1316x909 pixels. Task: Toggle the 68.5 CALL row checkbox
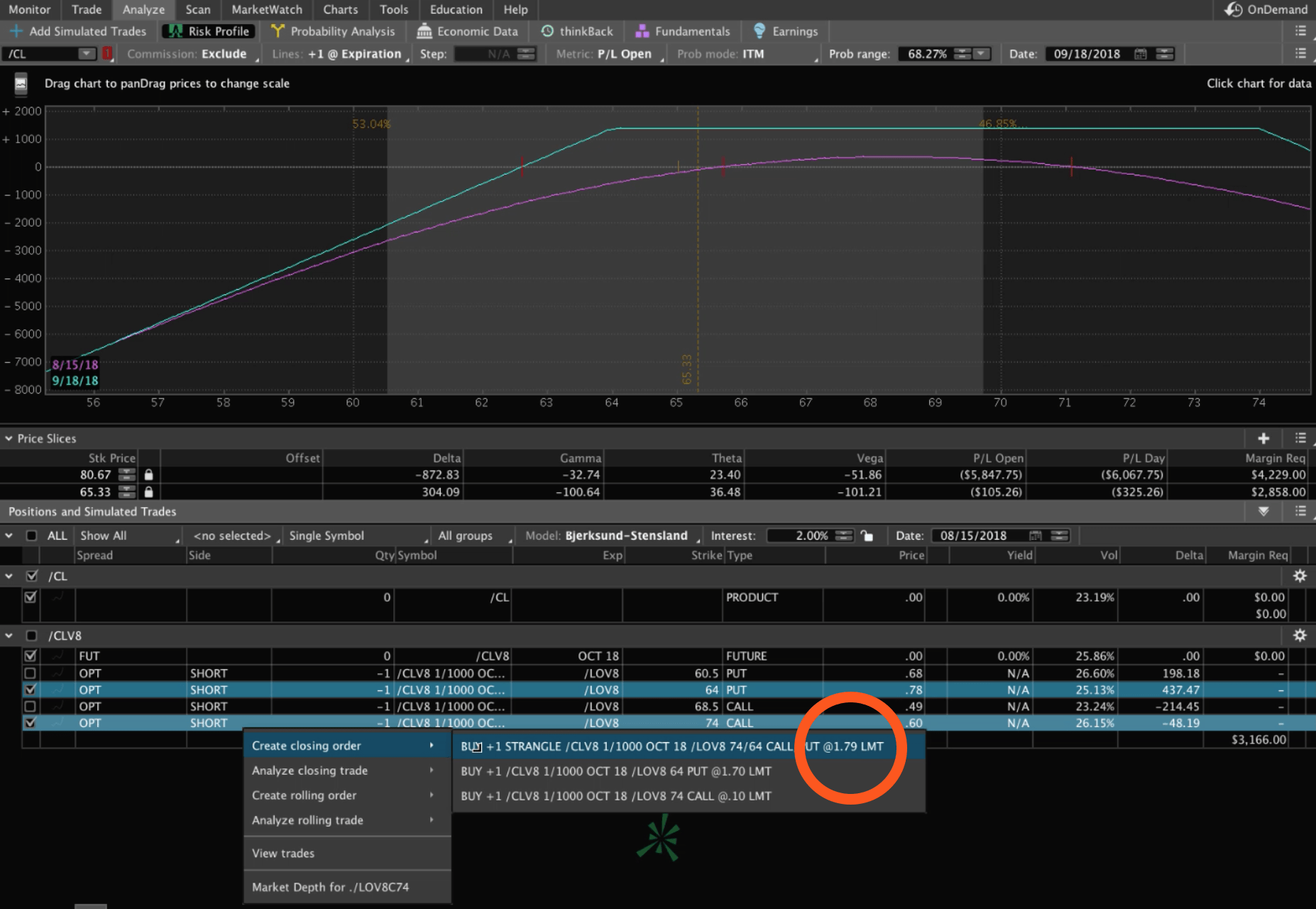pyautogui.click(x=30, y=707)
